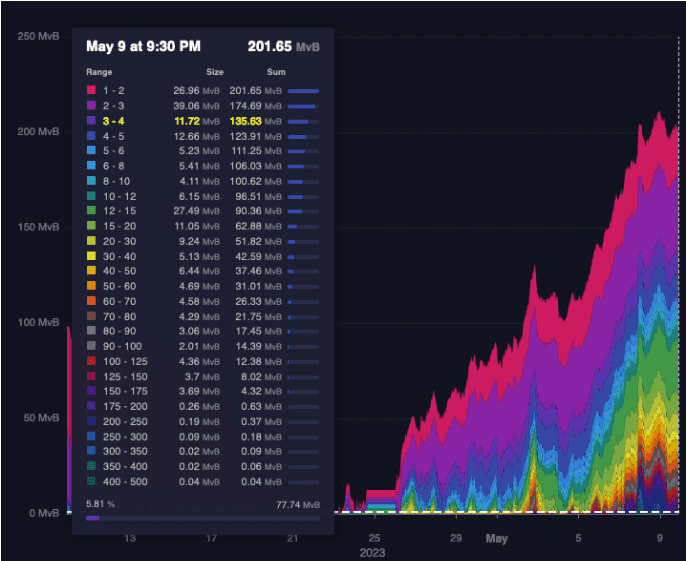The image size is (686, 561).
Task: Click the highlighted 3 - 4 range swatch
Action: 91,121
